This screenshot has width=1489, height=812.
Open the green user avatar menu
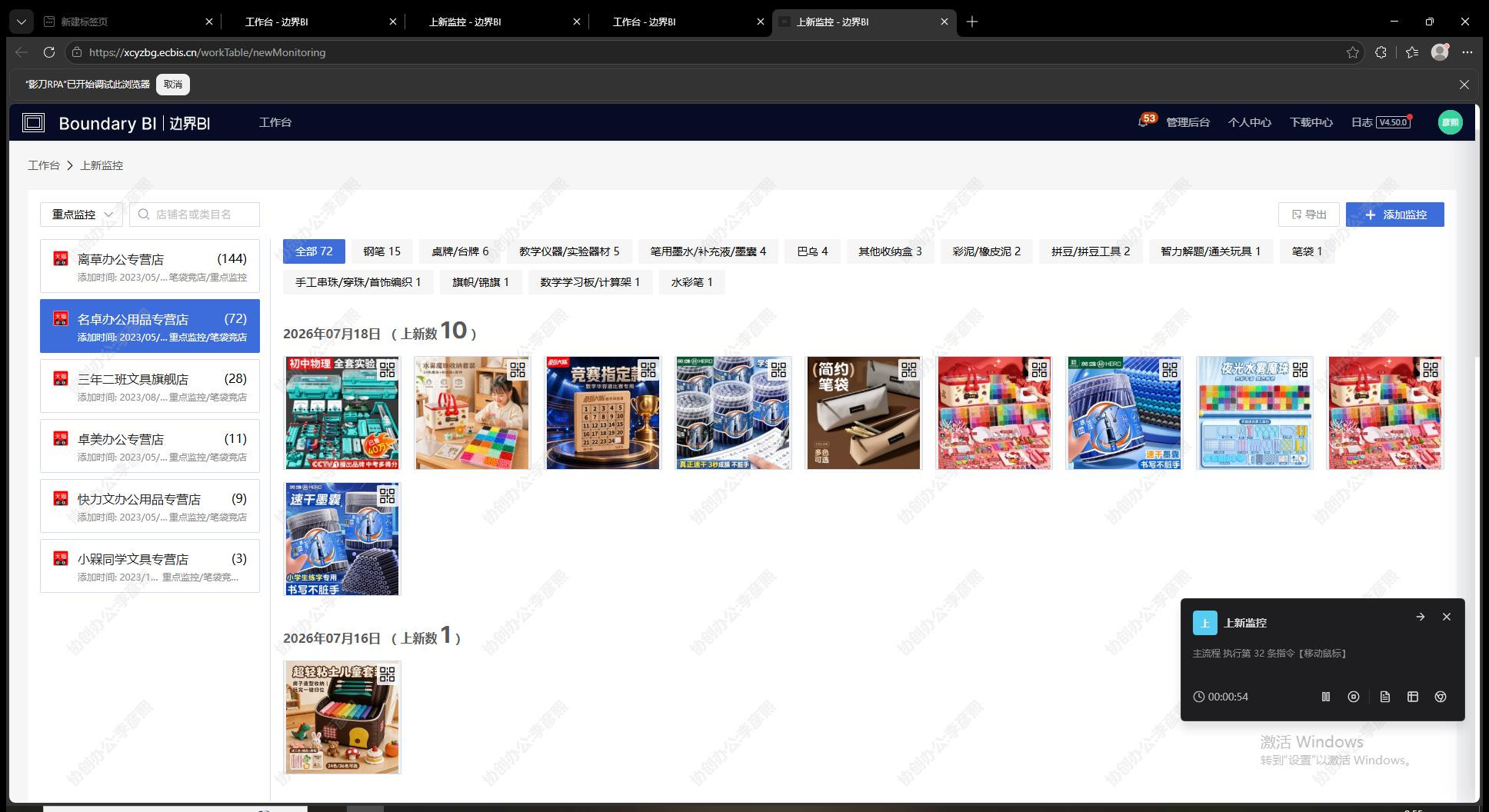click(x=1450, y=122)
